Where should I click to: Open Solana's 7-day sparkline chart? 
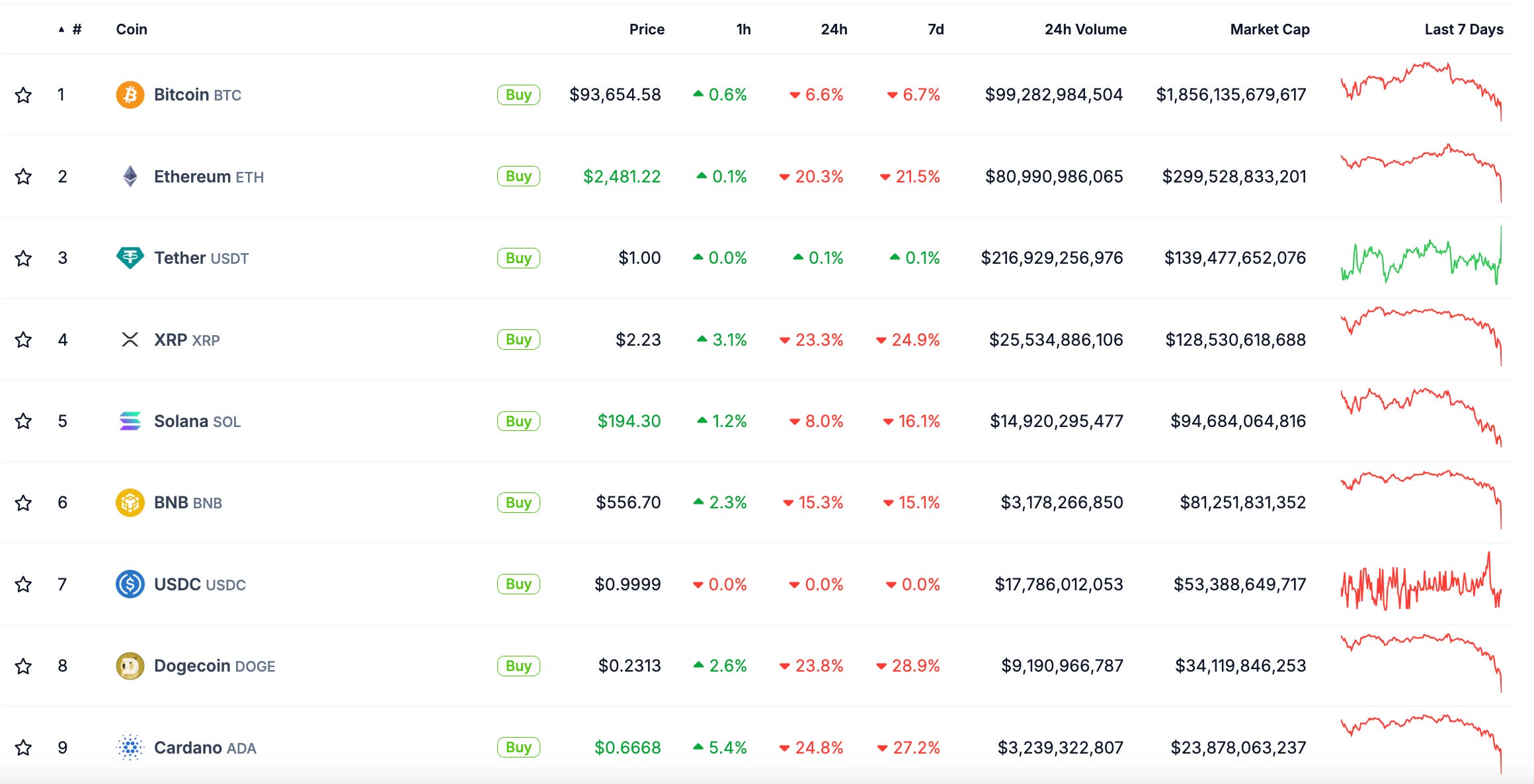click(x=1421, y=418)
